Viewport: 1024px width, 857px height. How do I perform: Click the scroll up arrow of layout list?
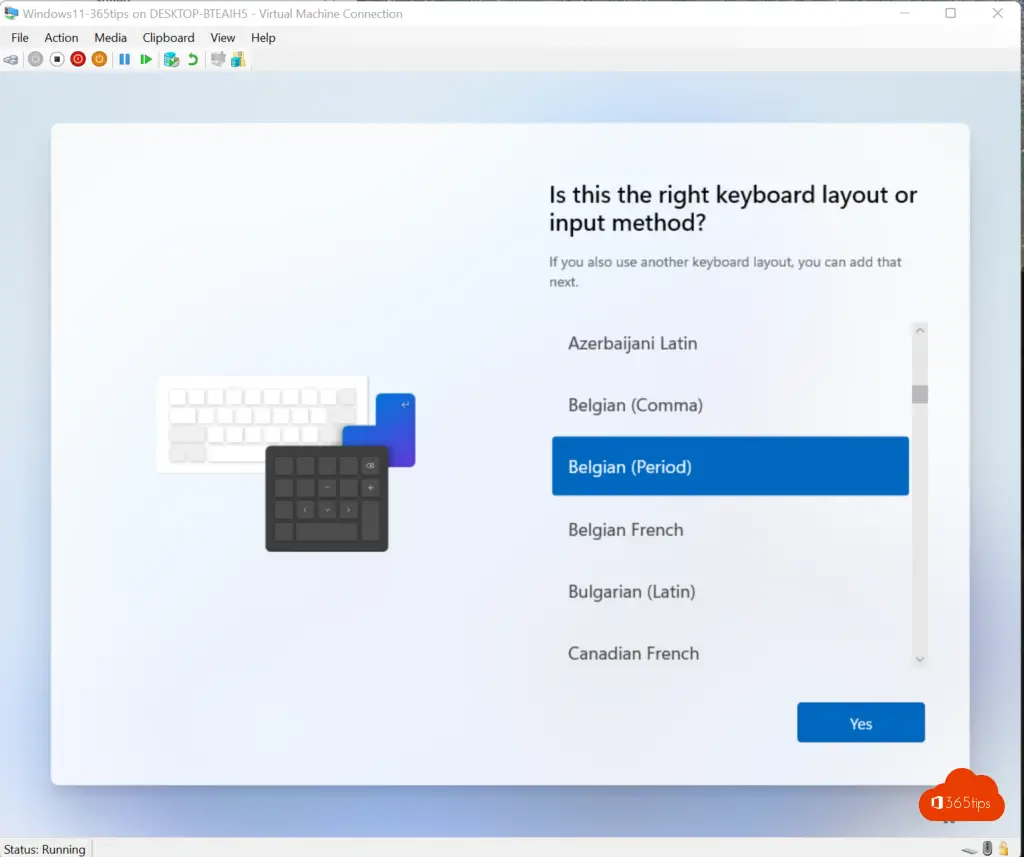point(920,330)
